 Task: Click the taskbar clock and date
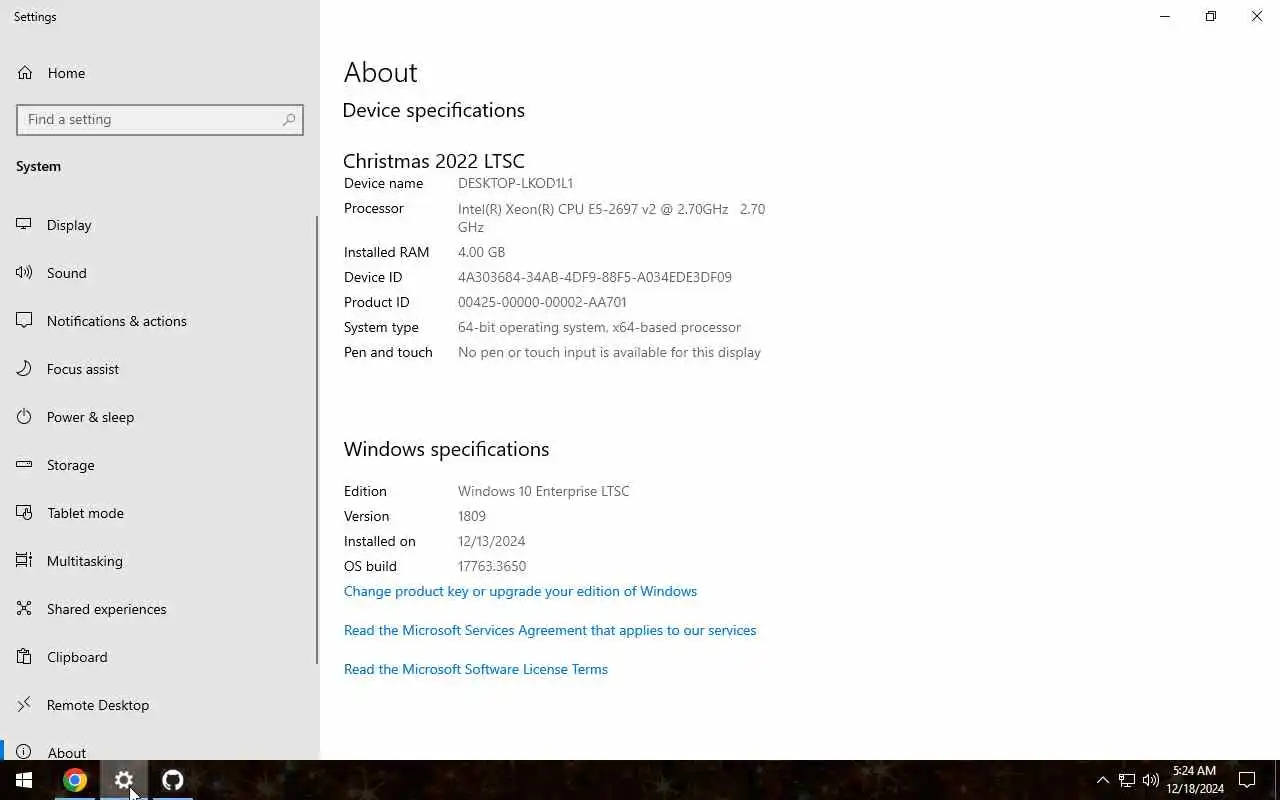[x=1195, y=780]
